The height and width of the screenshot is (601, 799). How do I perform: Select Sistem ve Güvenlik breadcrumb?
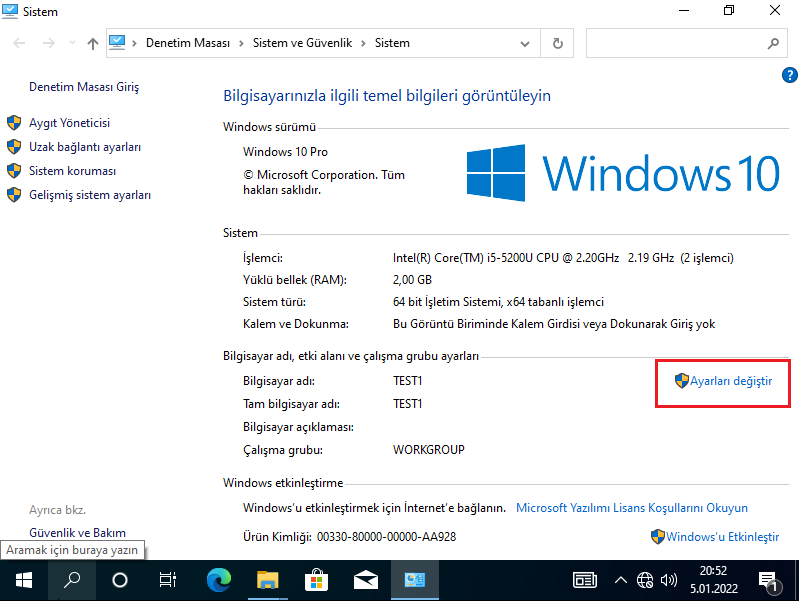[302, 43]
